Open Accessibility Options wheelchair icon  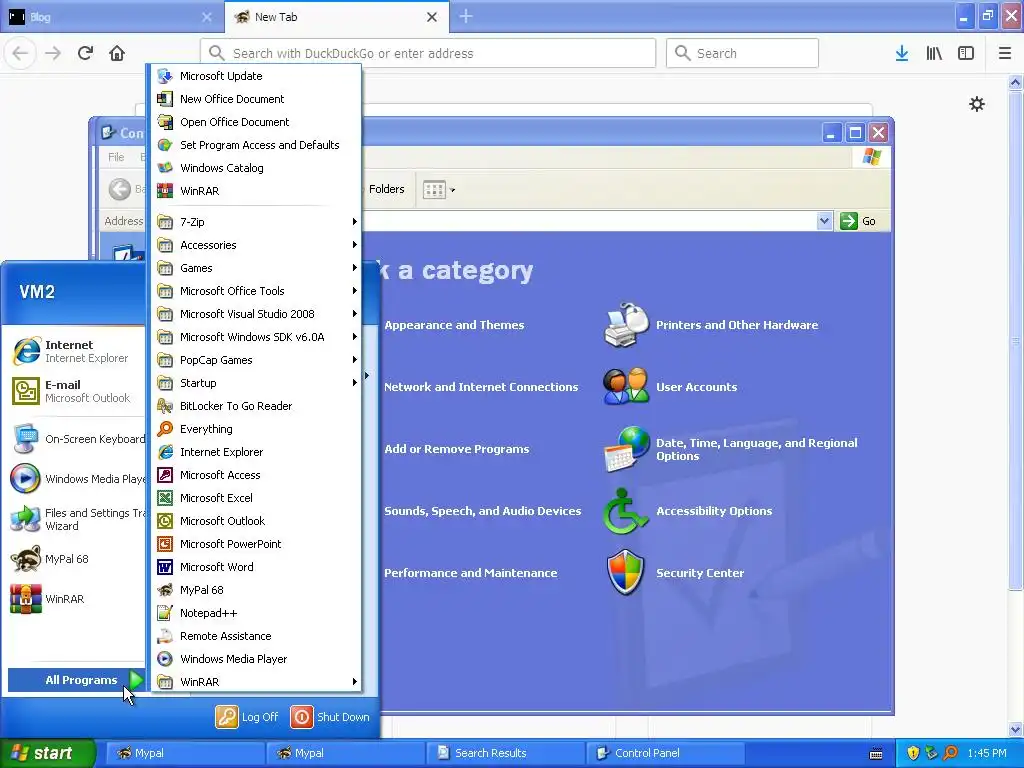click(x=624, y=511)
